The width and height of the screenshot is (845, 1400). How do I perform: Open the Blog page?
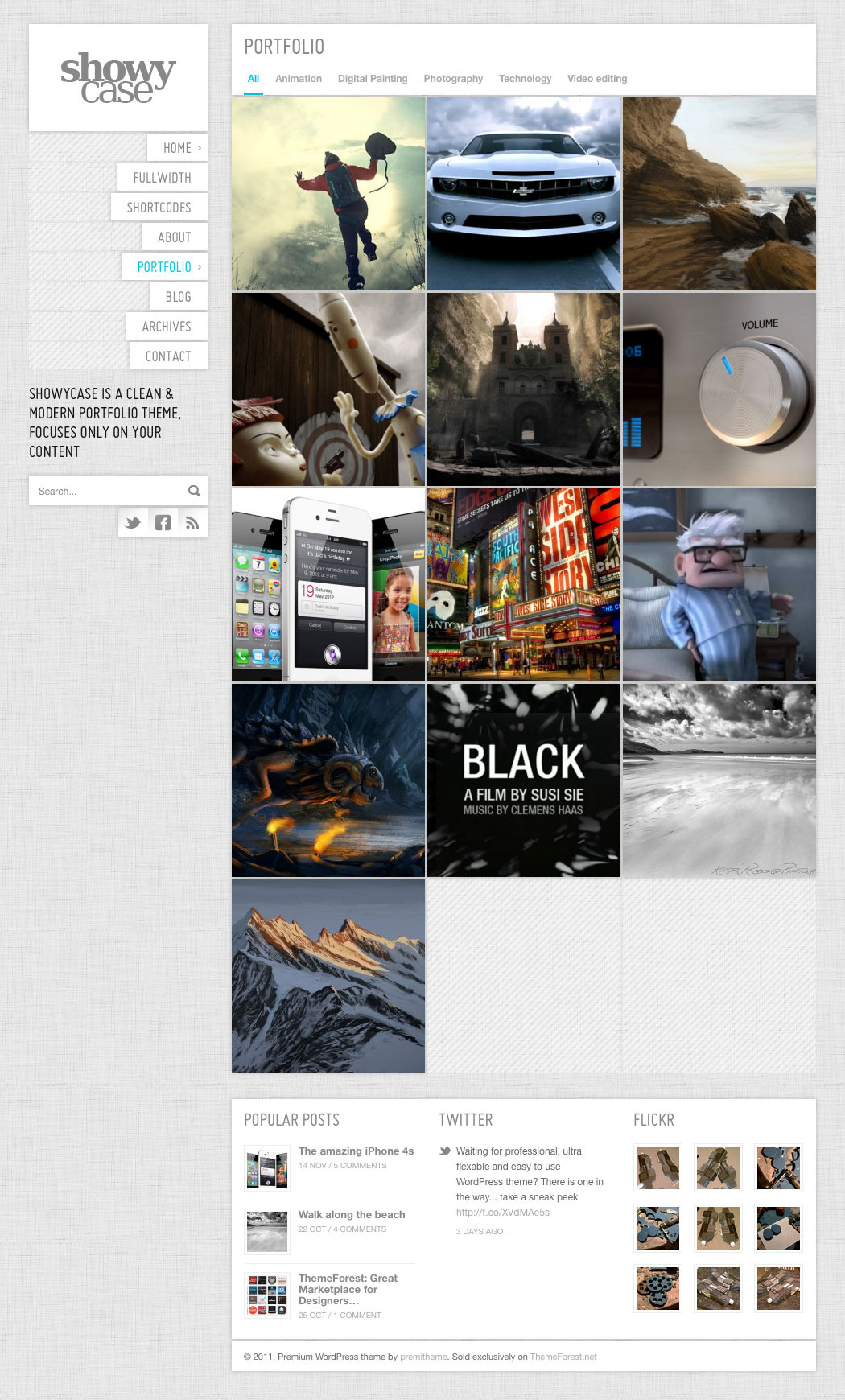pos(178,297)
